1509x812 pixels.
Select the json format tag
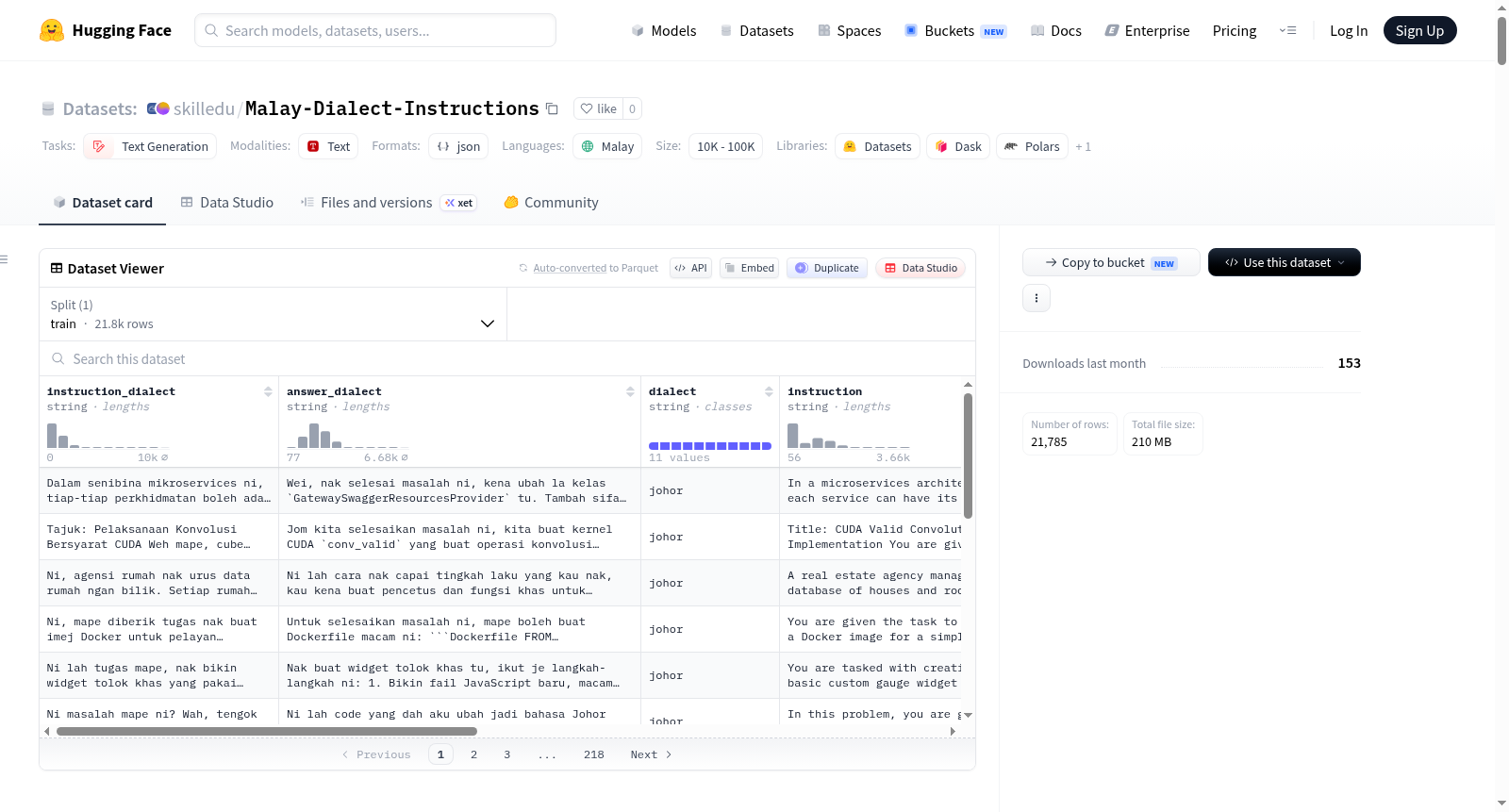[x=458, y=146]
